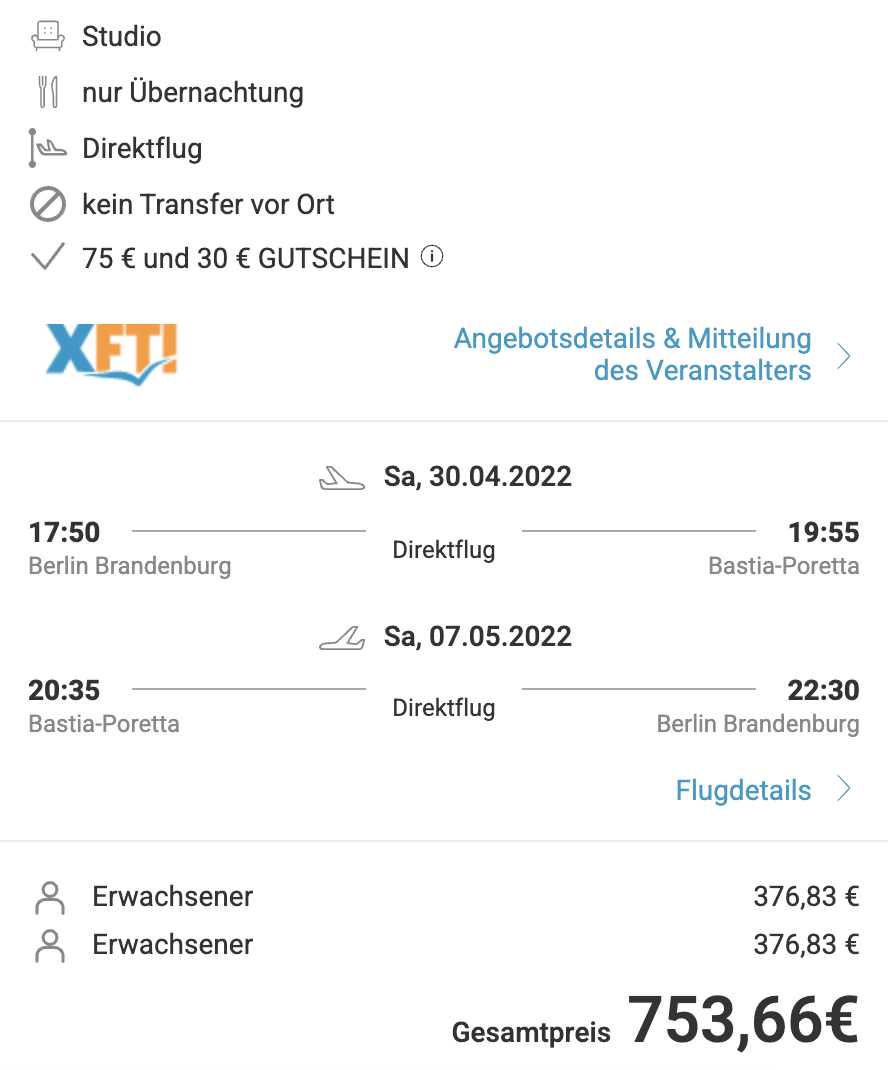888x1070 pixels.
Task: Click the returning plane icon for 07.05.2022
Action: [x=342, y=638]
